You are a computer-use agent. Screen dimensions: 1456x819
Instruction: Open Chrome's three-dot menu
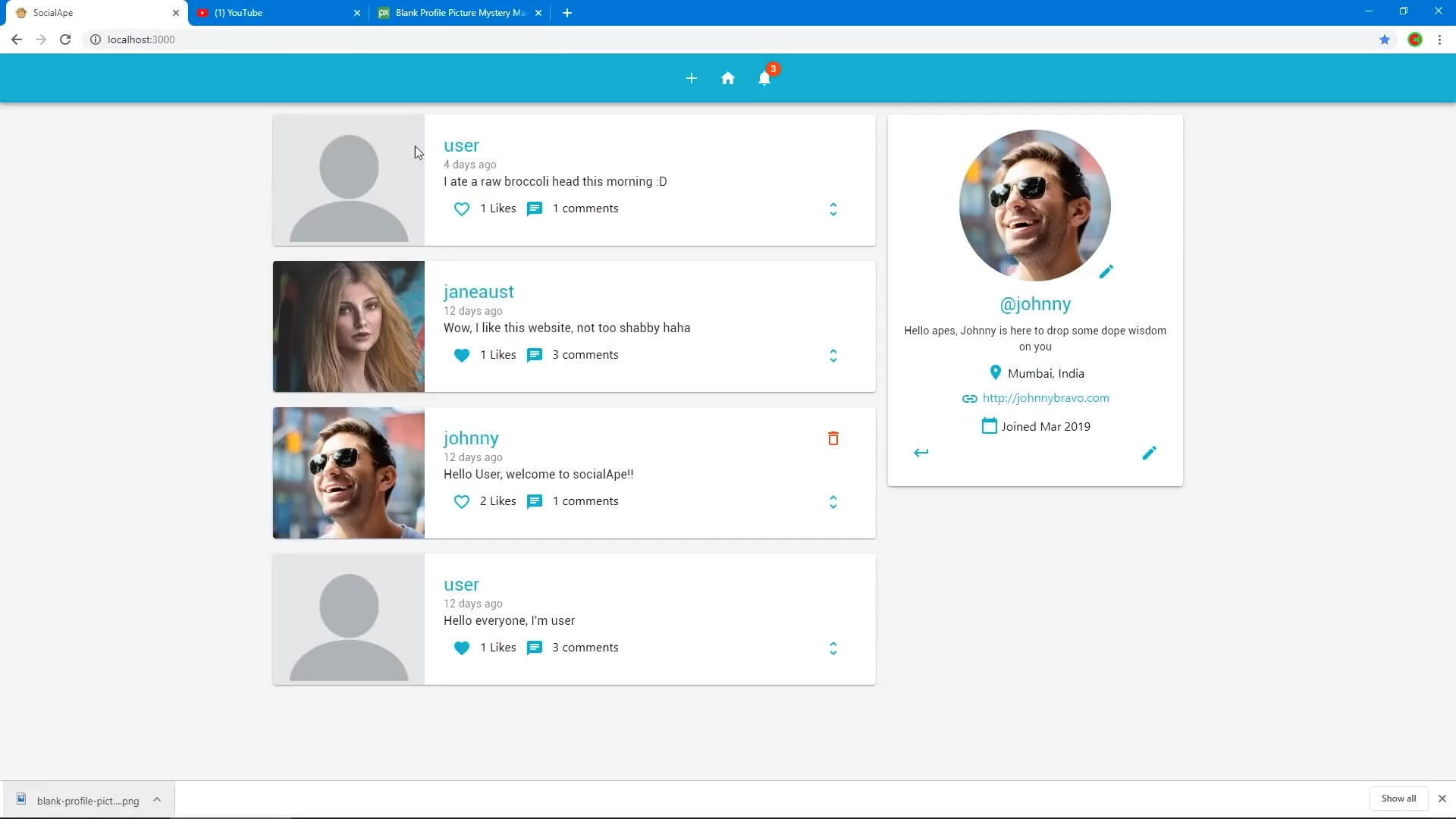point(1439,39)
